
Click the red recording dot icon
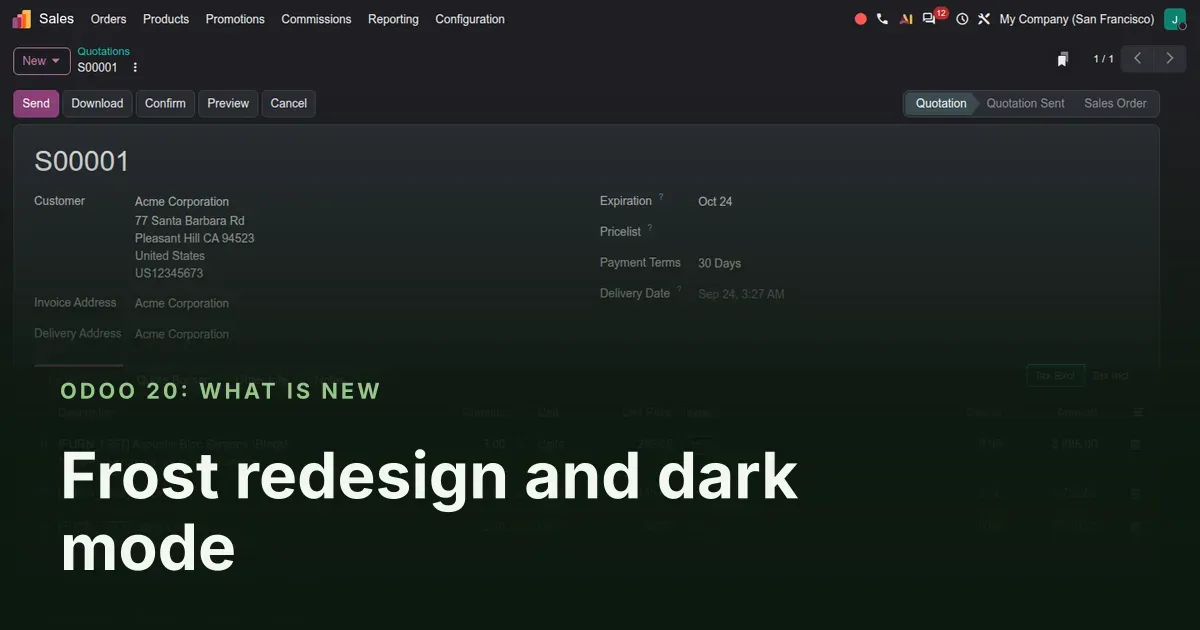pos(860,19)
